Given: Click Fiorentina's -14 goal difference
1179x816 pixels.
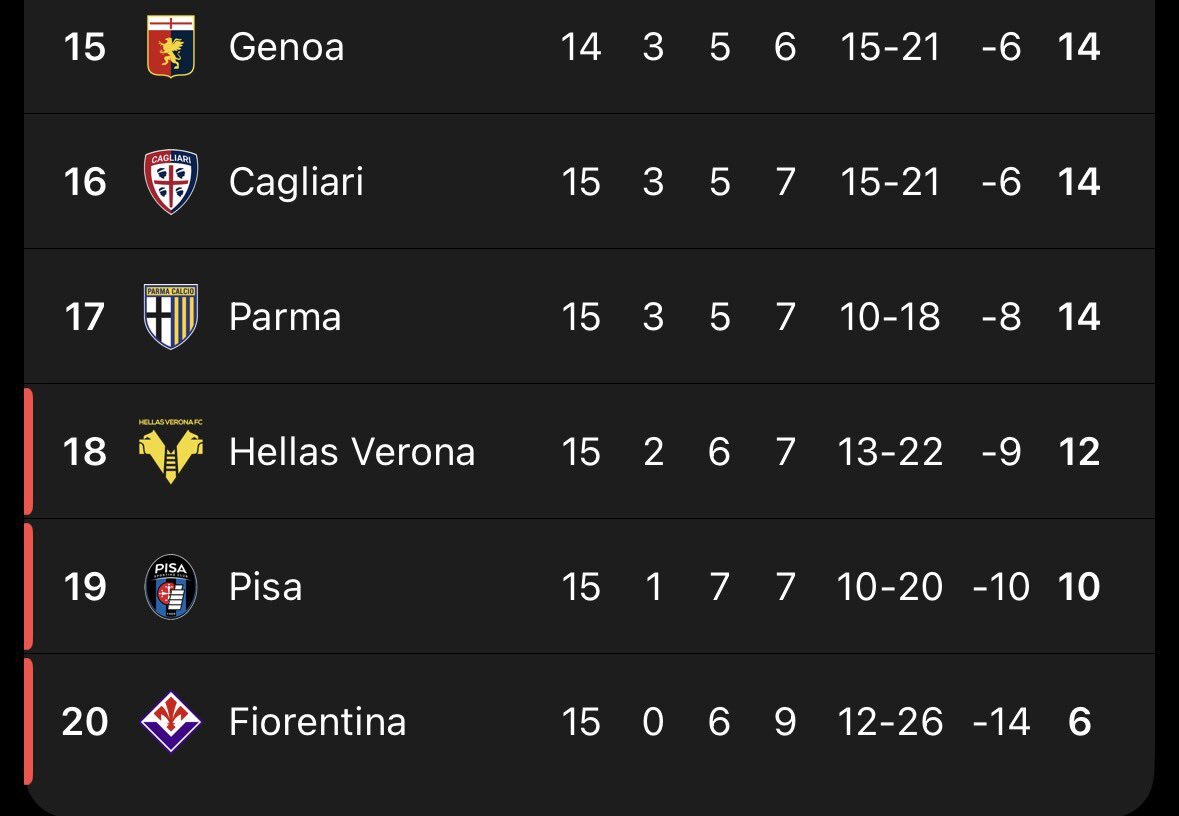Looking at the screenshot, I should point(1001,722).
